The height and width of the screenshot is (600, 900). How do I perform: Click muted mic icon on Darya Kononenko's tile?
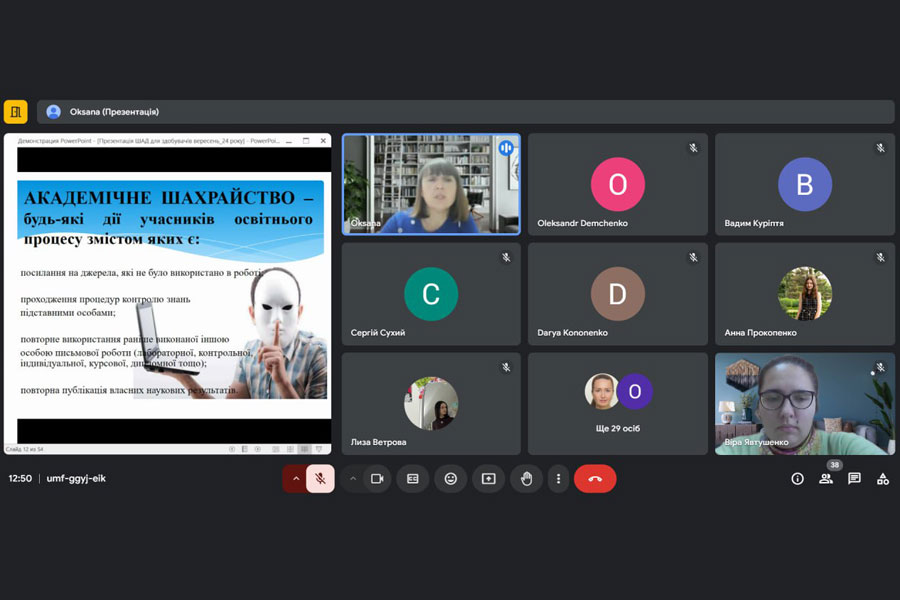tap(693, 257)
